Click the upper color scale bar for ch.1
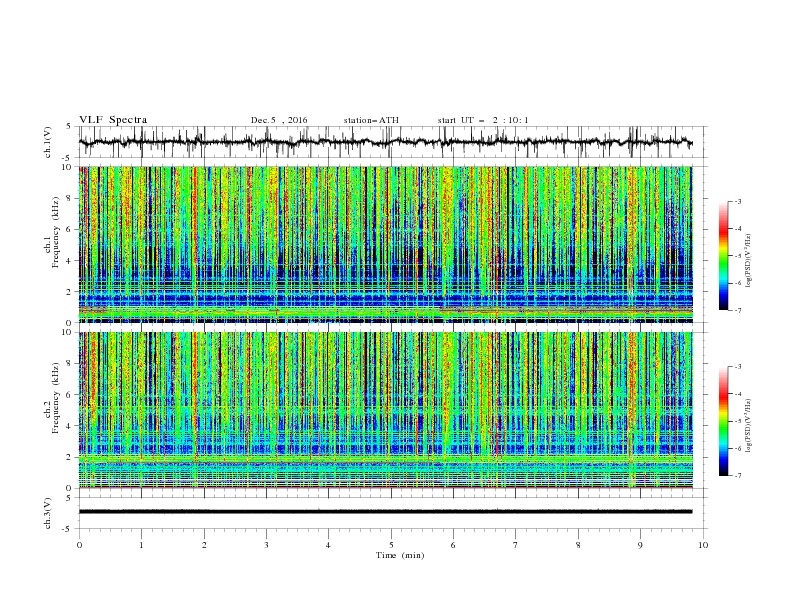This screenshot has height=612, width=792. [x=724, y=256]
